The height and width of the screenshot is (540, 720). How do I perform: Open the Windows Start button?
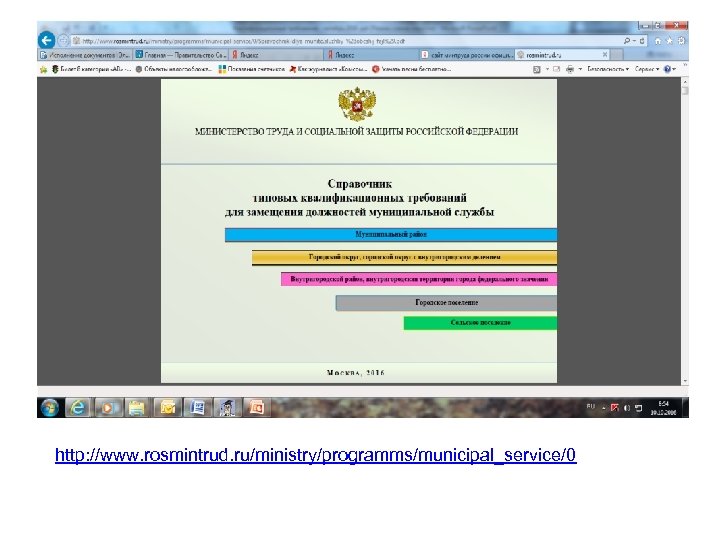pyautogui.click(x=50, y=408)
